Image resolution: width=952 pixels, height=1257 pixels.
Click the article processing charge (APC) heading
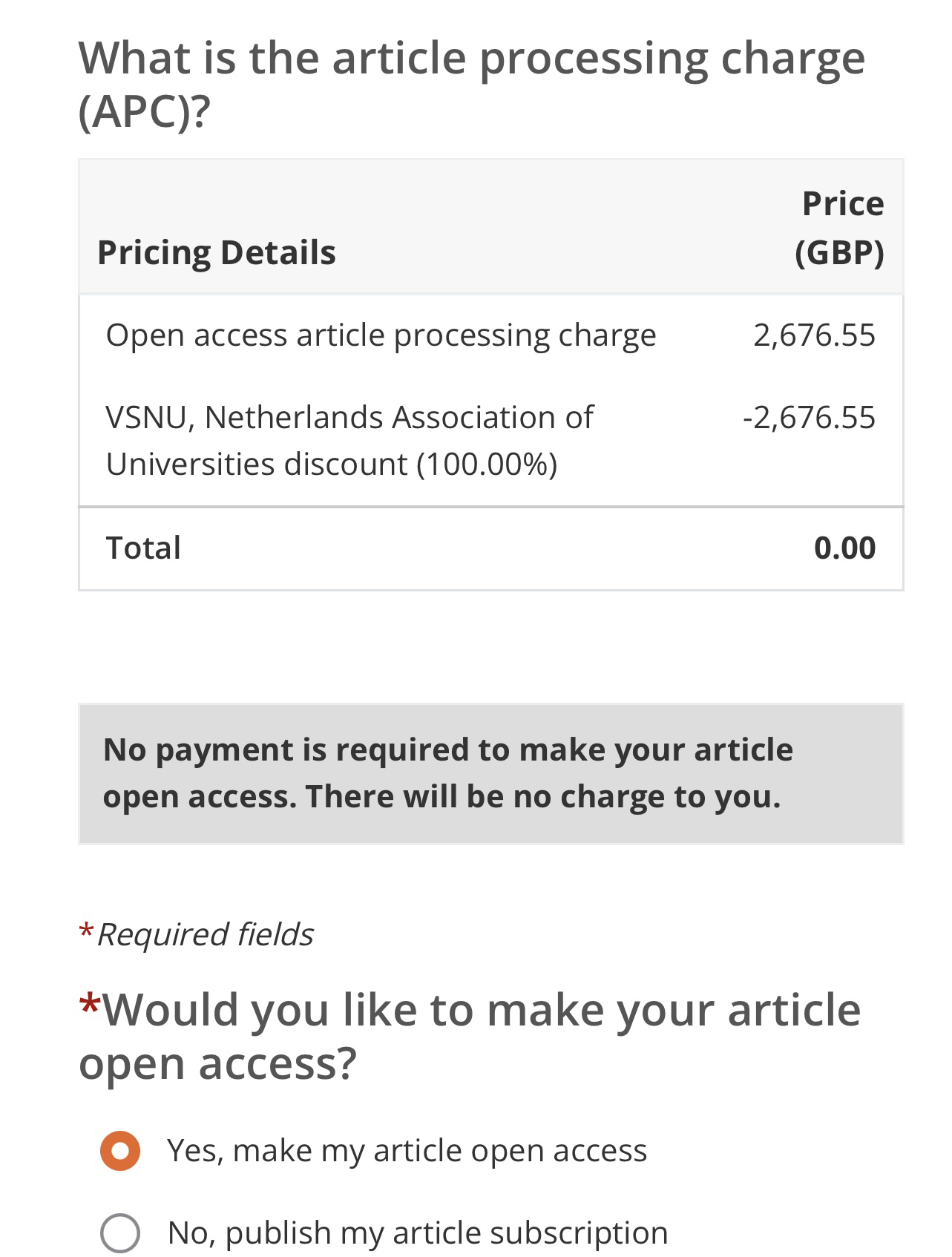click(471, 84)
